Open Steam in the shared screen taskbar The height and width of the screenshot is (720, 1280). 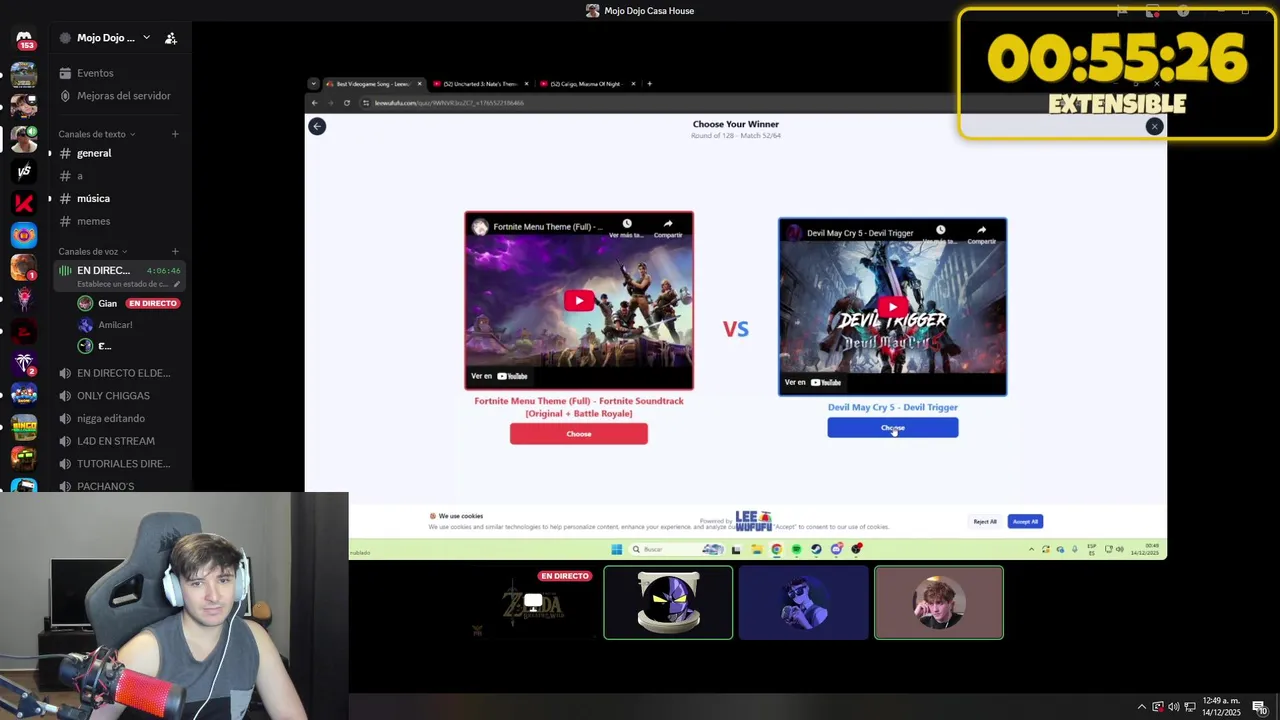pos(816,549)
